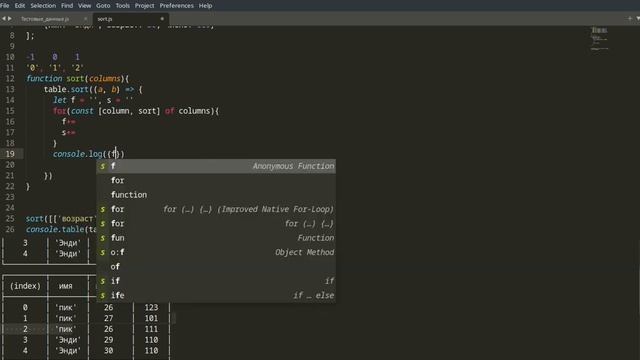Viewport: 640px width, 360px height.
Task: Pick the 'ife' if … else completion
Action: point(216,296)
